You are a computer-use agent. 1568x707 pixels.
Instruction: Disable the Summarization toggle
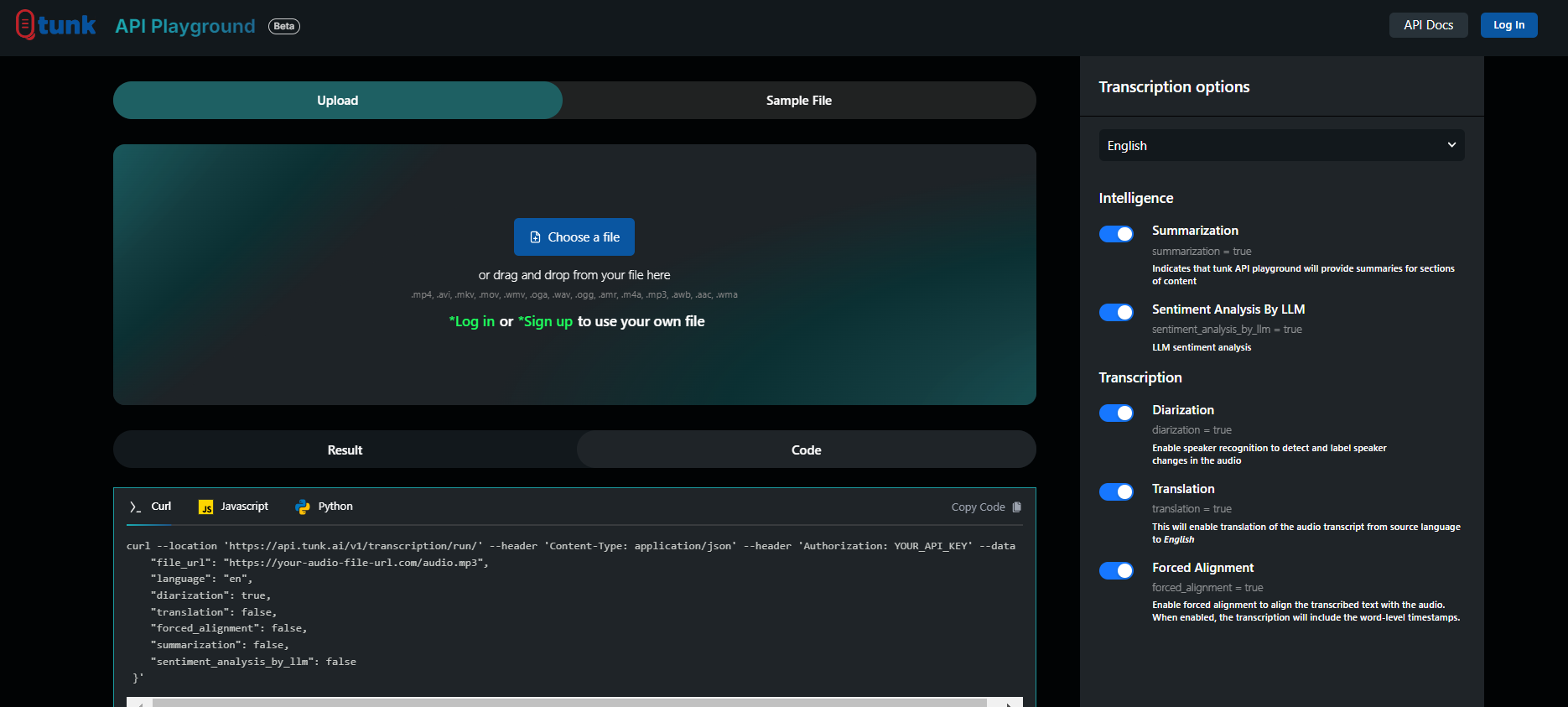coord(1116,234)
